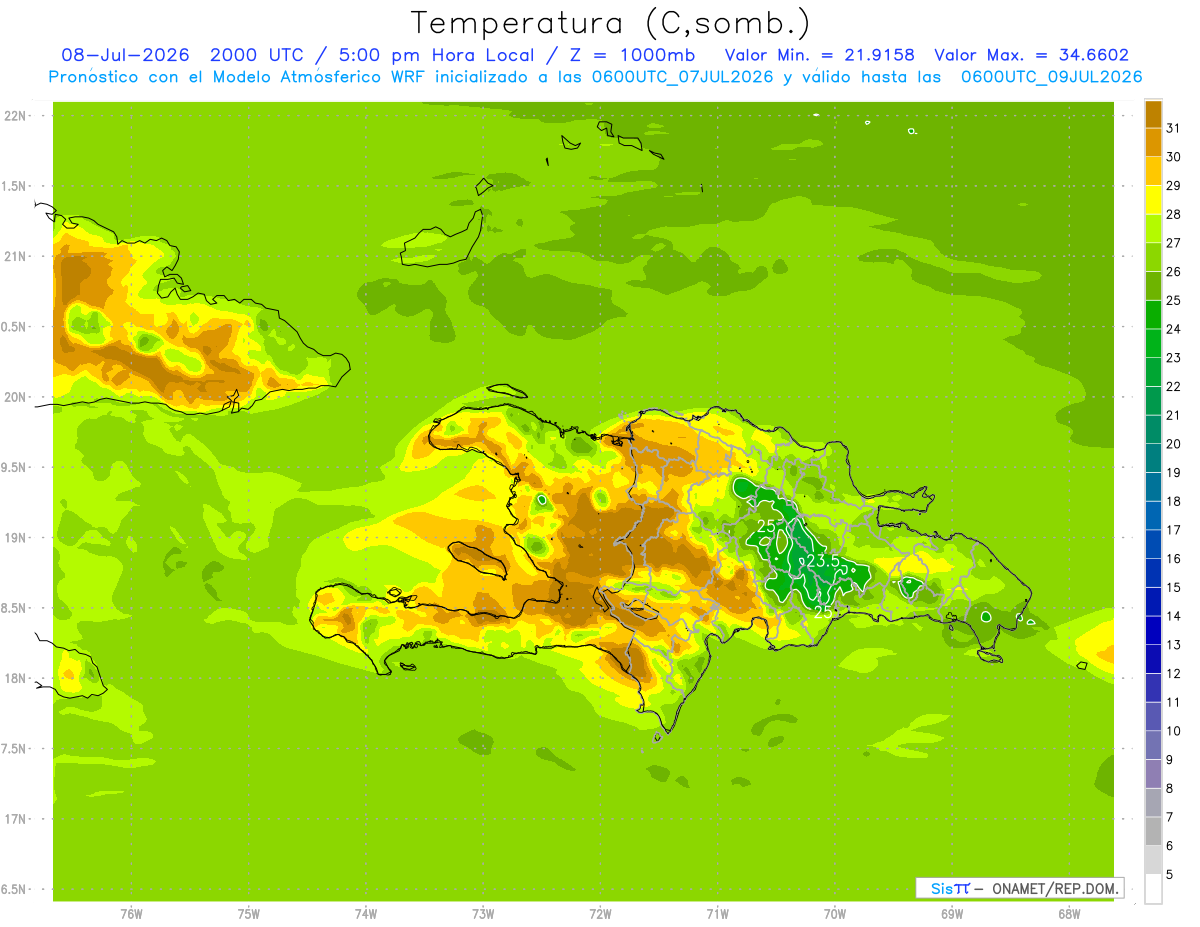Click the "20N" latitude axis label

point(14,397)
